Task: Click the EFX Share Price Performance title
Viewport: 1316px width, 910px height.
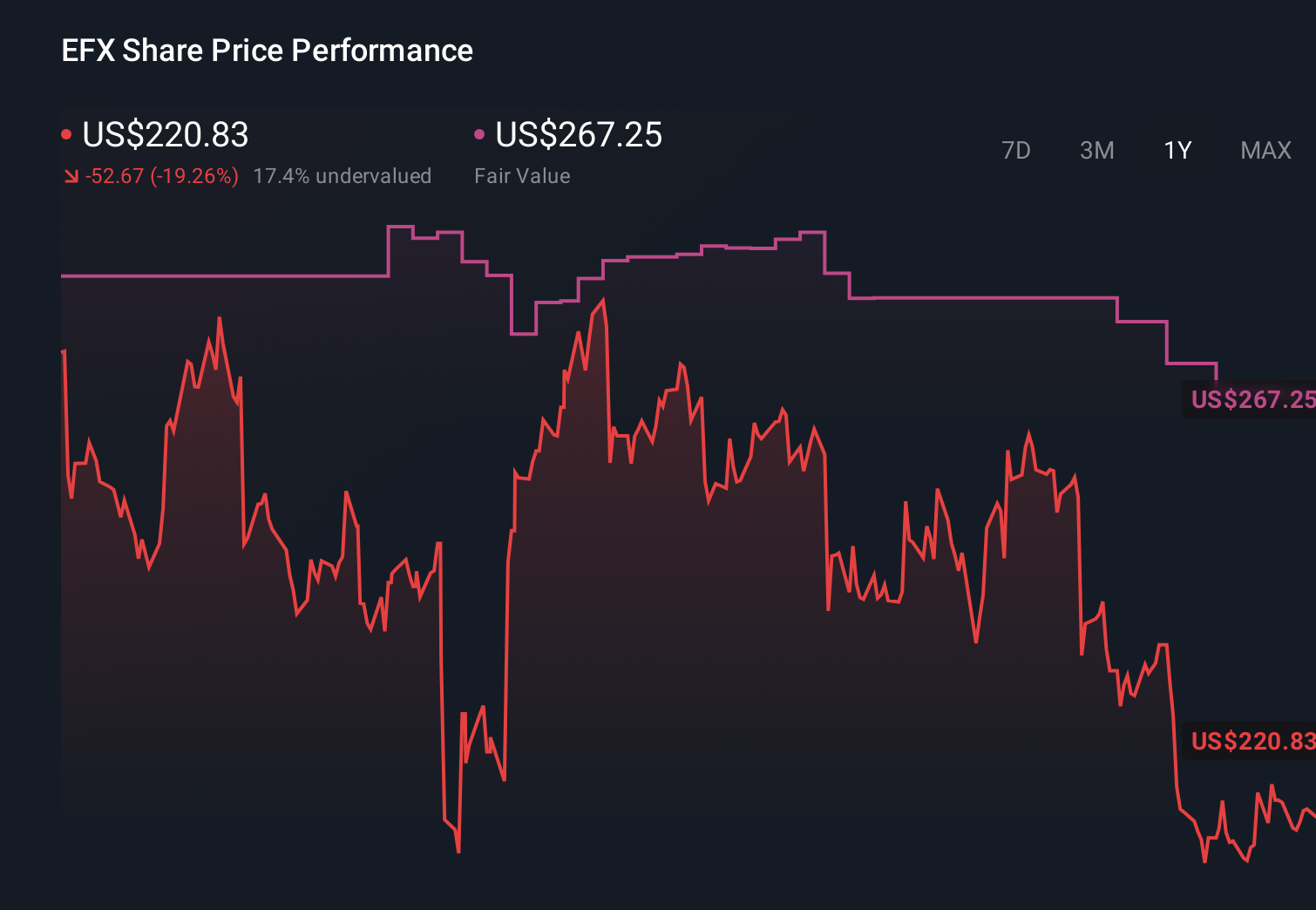Action: coord(266,50)
